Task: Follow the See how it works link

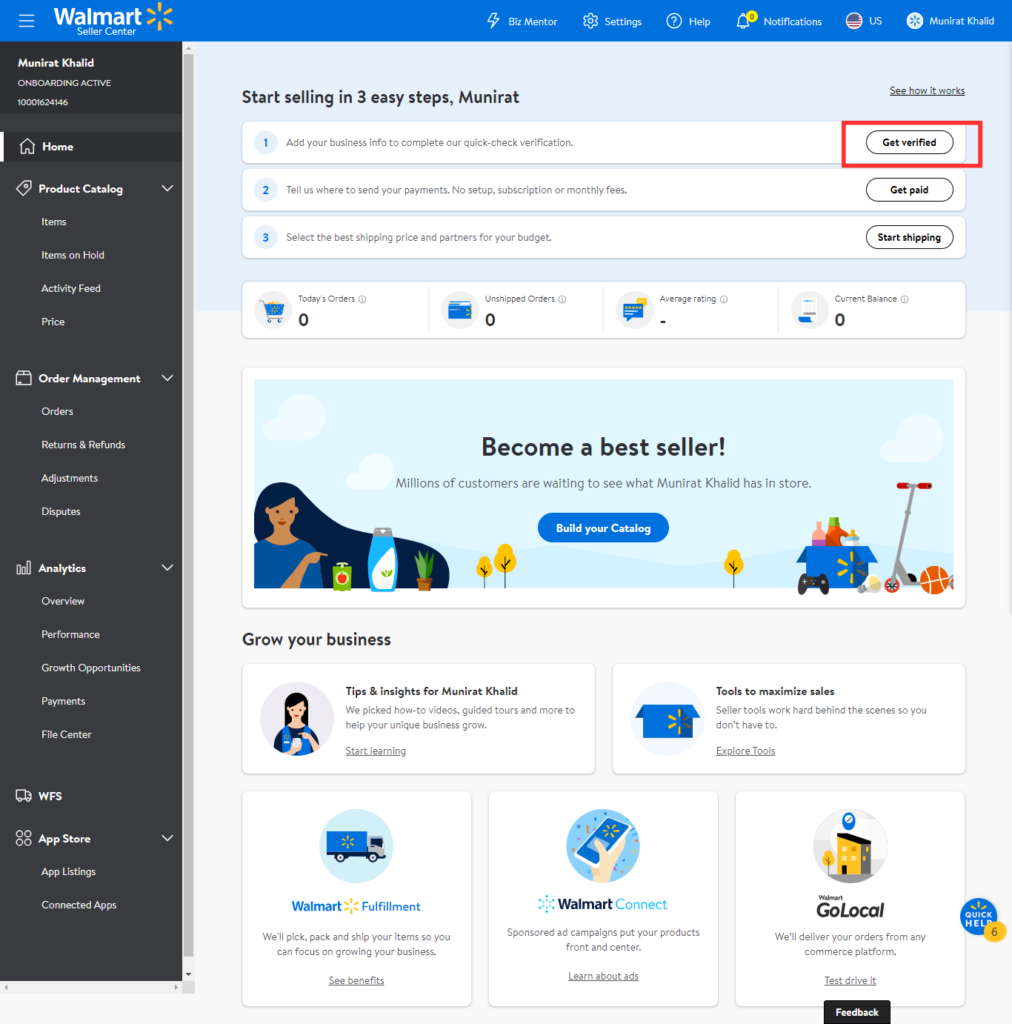Action: pyautogui.click(x=927, y=91)
